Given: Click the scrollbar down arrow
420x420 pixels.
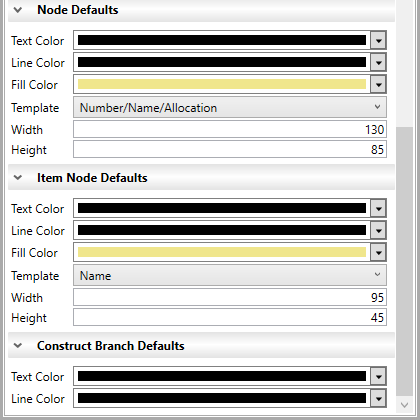Looking at the screenshot, I should point(405,405).
